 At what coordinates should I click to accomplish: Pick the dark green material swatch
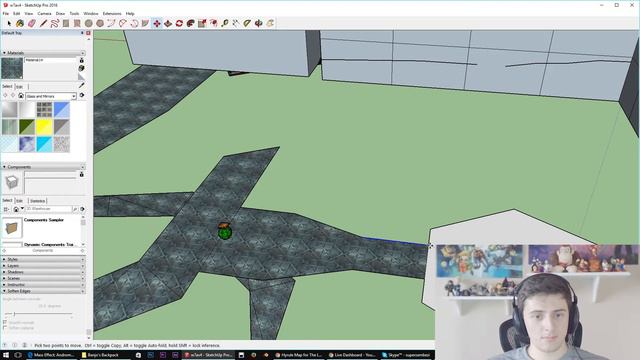coord(27,127)
